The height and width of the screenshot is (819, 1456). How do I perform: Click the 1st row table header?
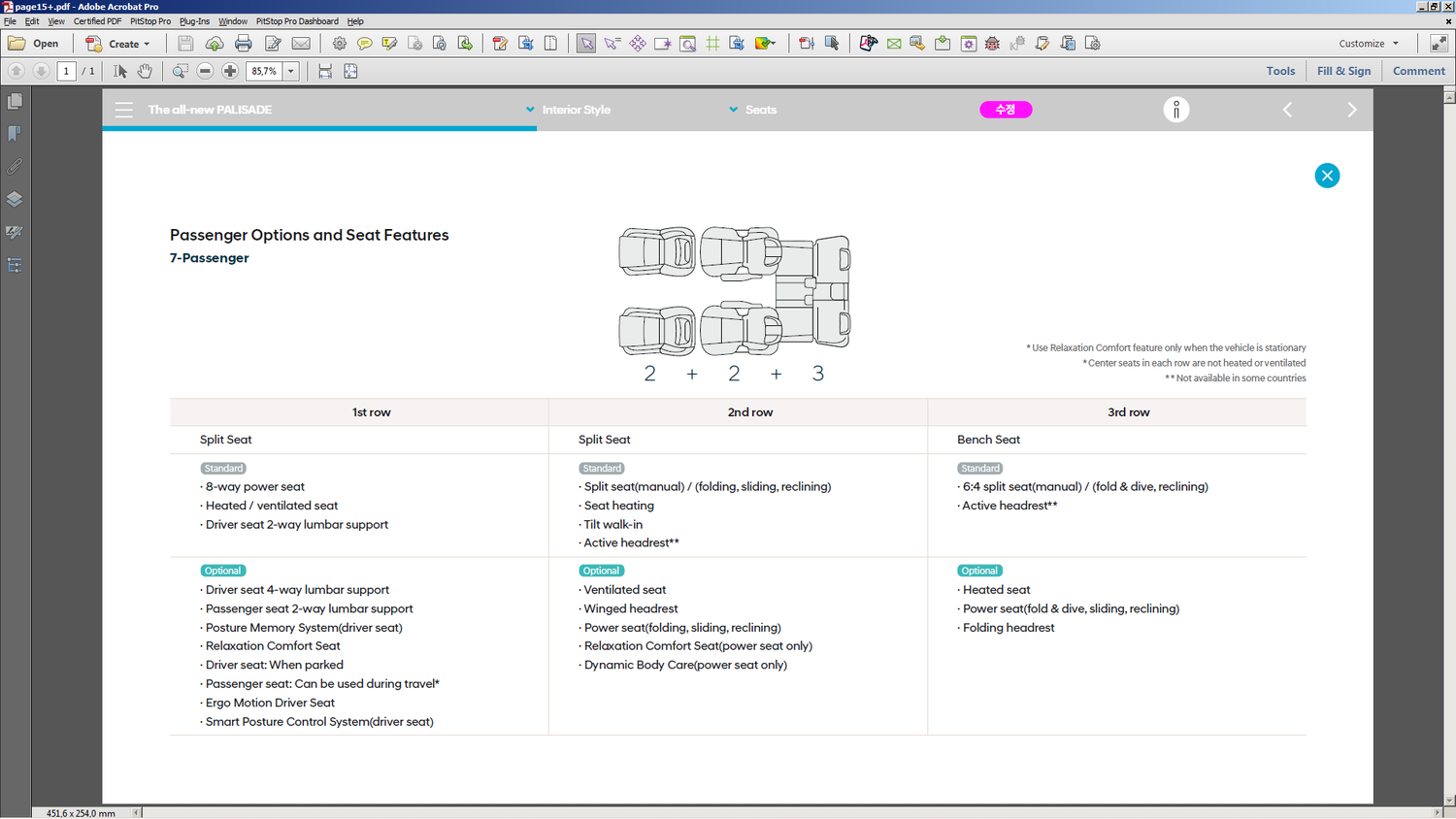point(371,412)
